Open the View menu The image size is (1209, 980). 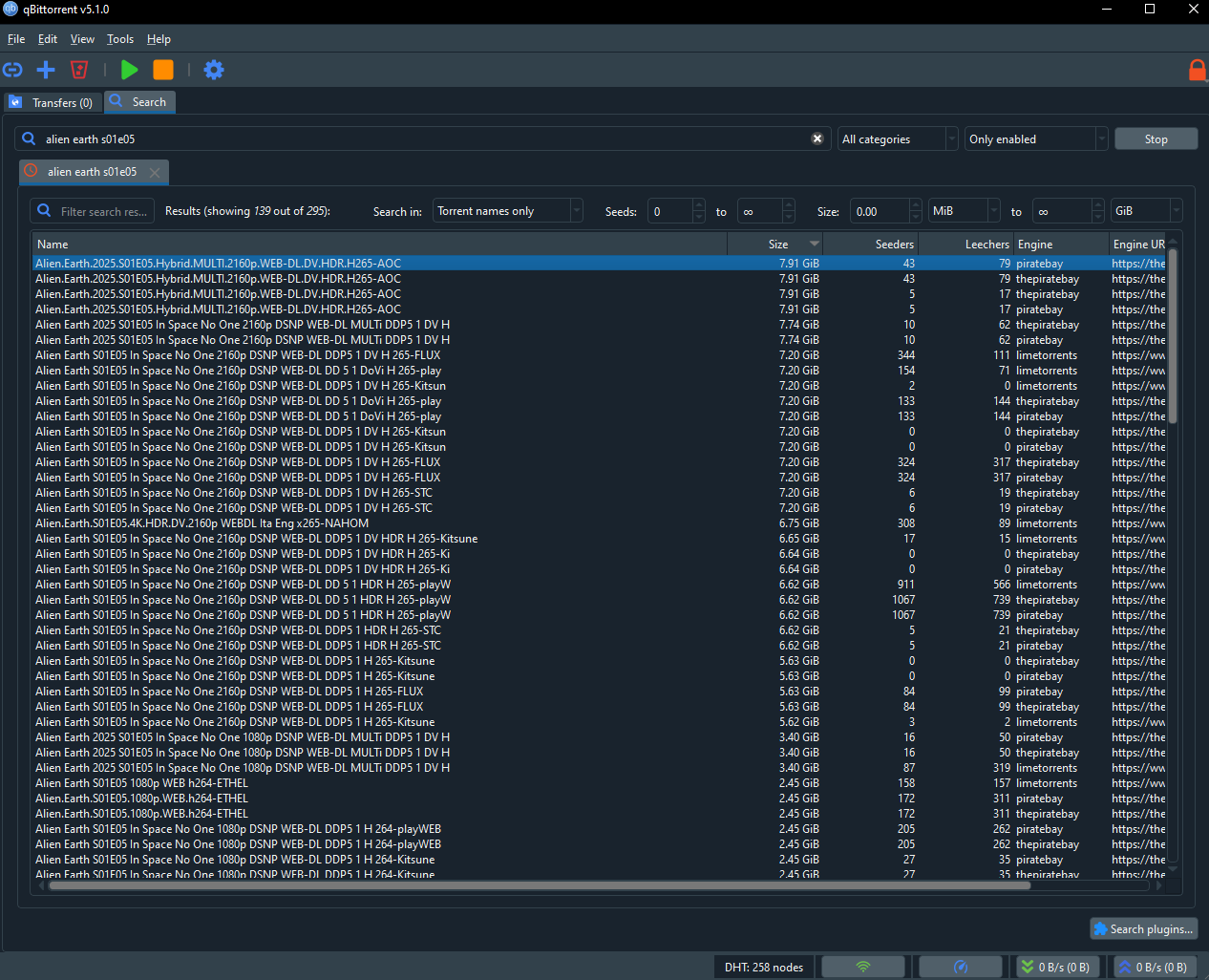[x=82, y=39]
